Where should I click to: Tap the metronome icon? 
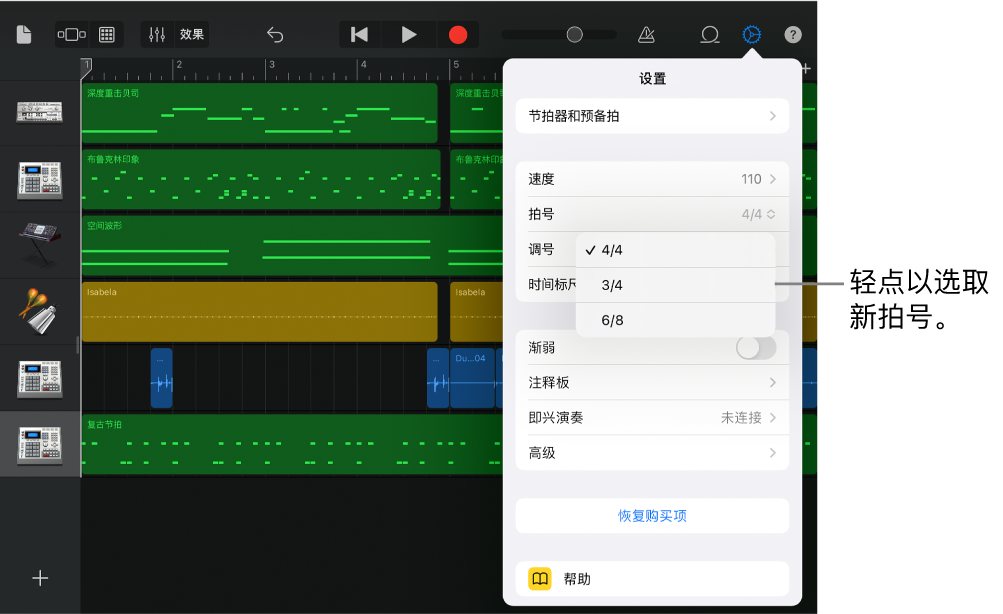click(645, 33)
